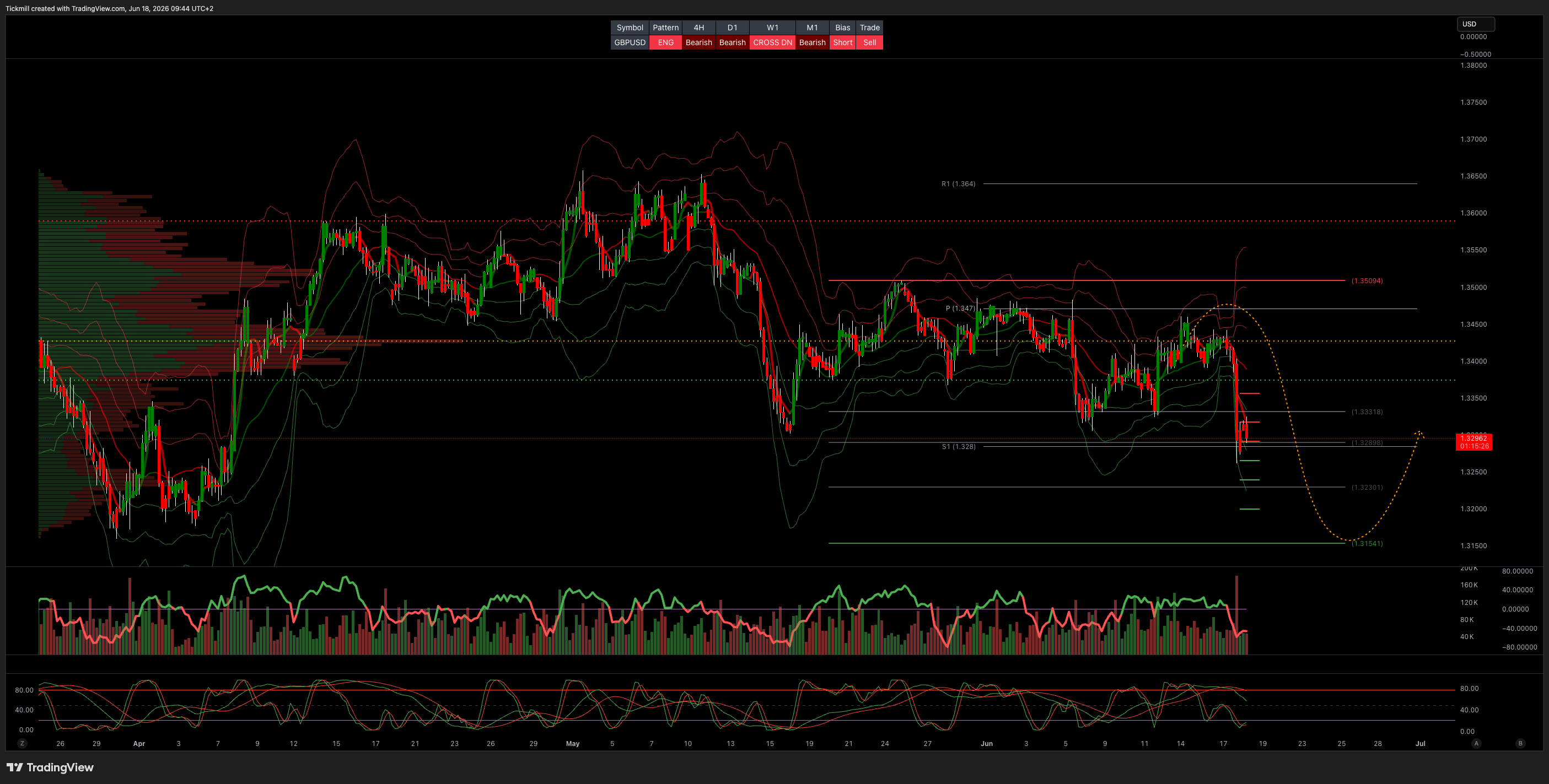Viewport: 1549px width, 784px height.
Task: Click the Sell trade cell
Action: (x=869, y=42)
